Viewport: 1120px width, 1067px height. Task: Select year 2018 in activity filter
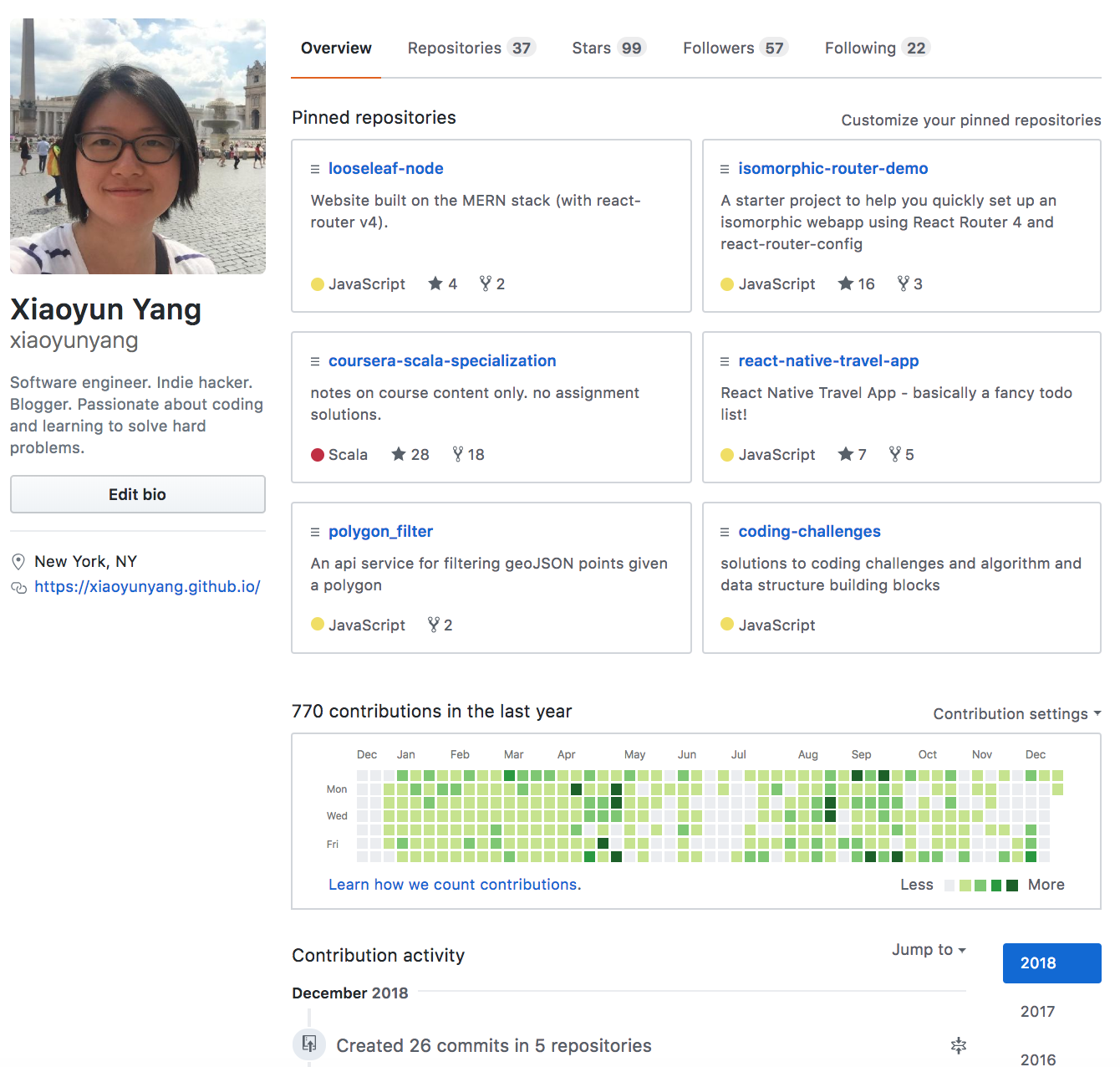1052,963
